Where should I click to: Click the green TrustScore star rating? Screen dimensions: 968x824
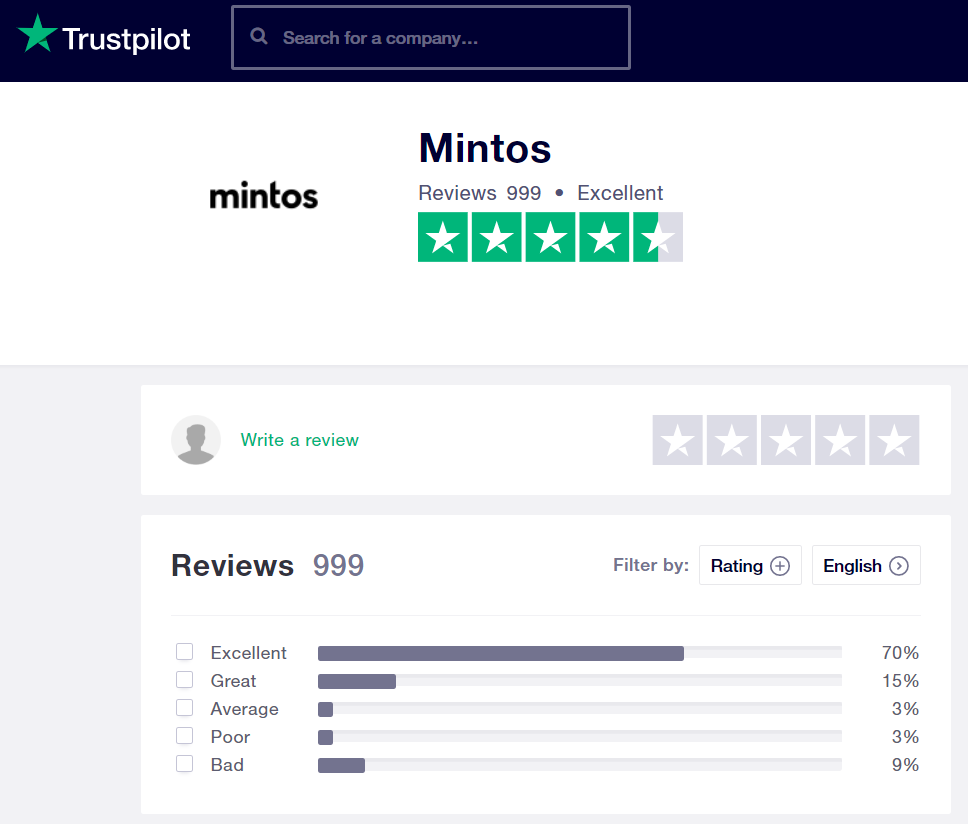550,237
